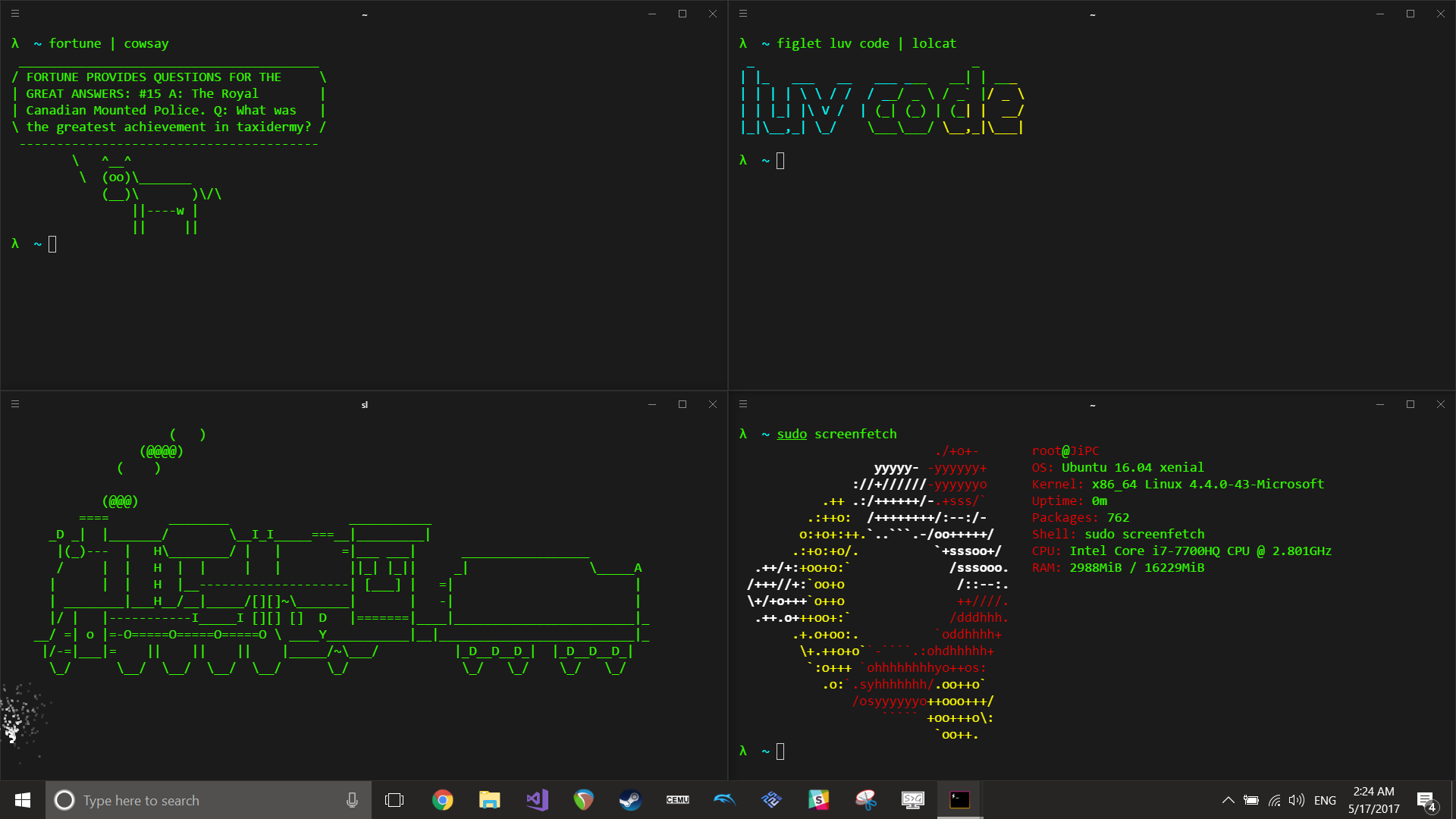Image resolution: width=1456 pixels, height=819 pixels.
Task: Switch to active terminal taskbar icon
Action: tap(959, 800)
